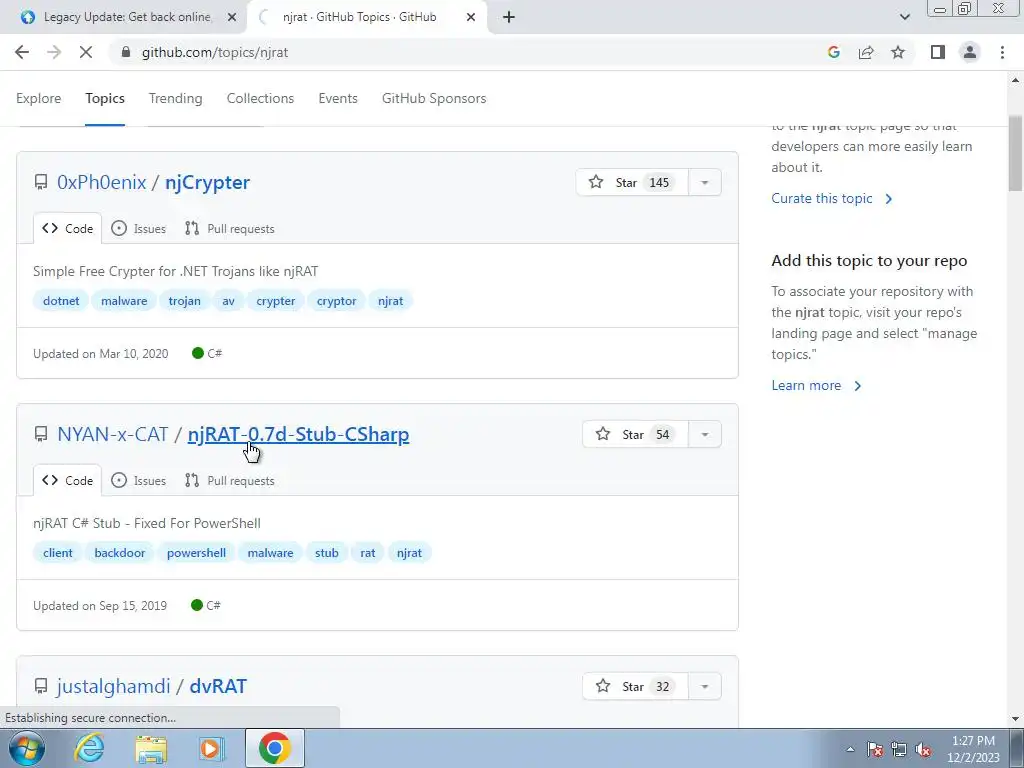Screen dimensions: 1024x768
Task: Open the Google icon in address bar
Action: point(833,52)
